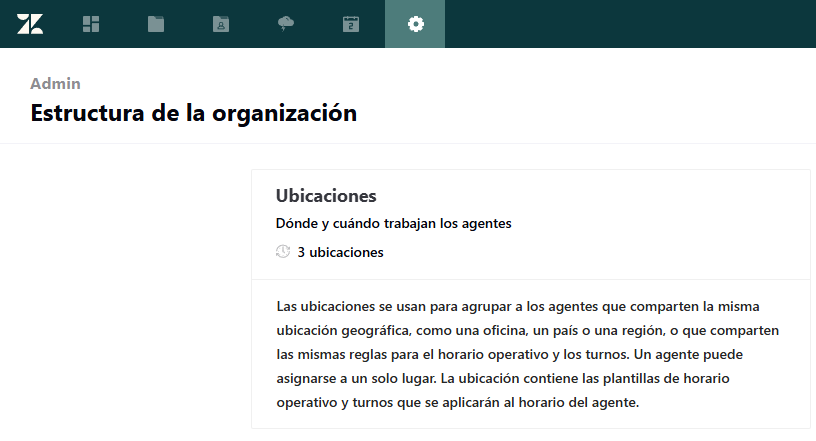Image resolution: width=816 pixels, height=441 pixels.
Task: Click the last description line 'operativo y turnos'
Action: (456, 403)
